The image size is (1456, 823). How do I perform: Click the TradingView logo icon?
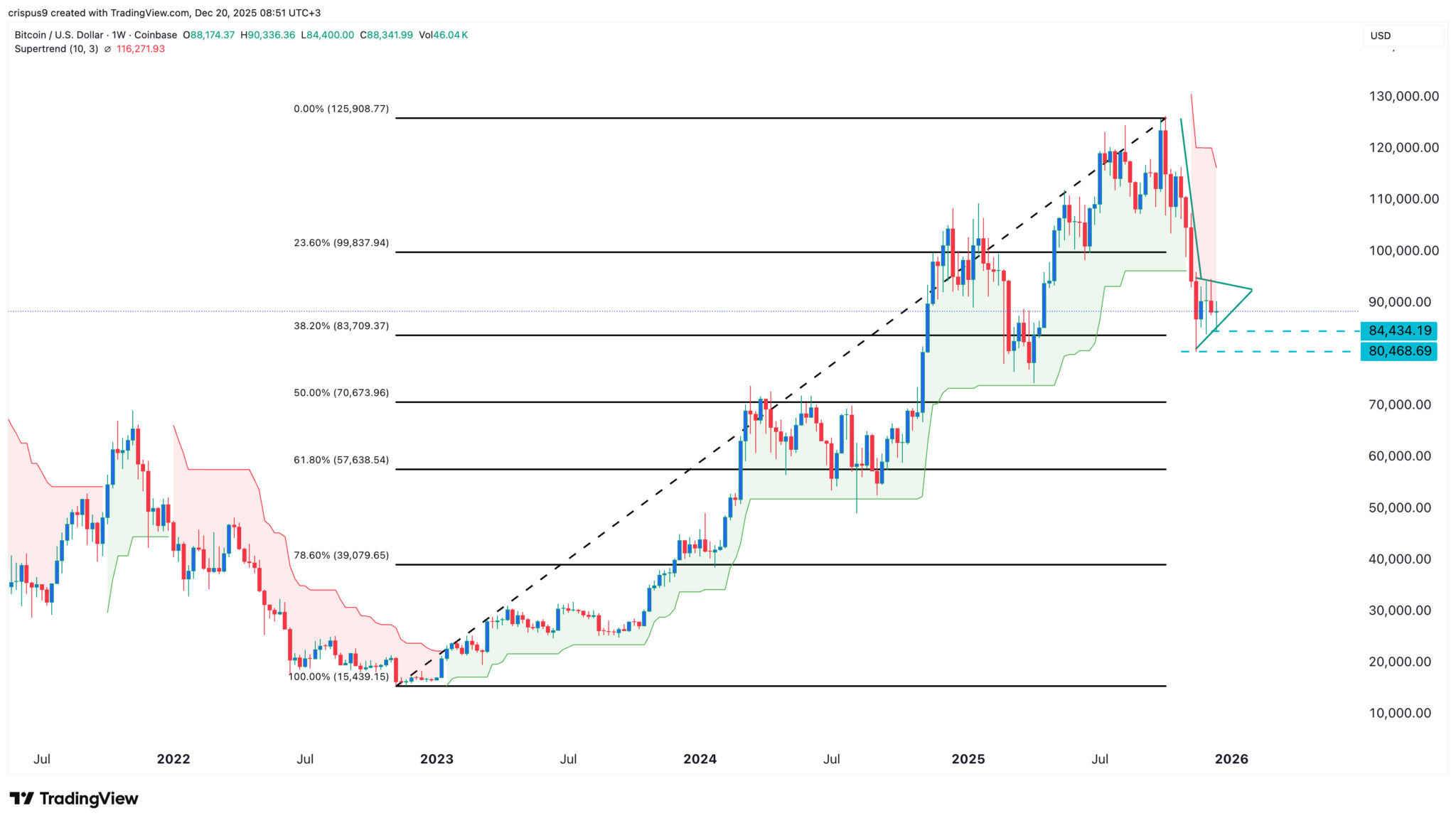[21, 799]
